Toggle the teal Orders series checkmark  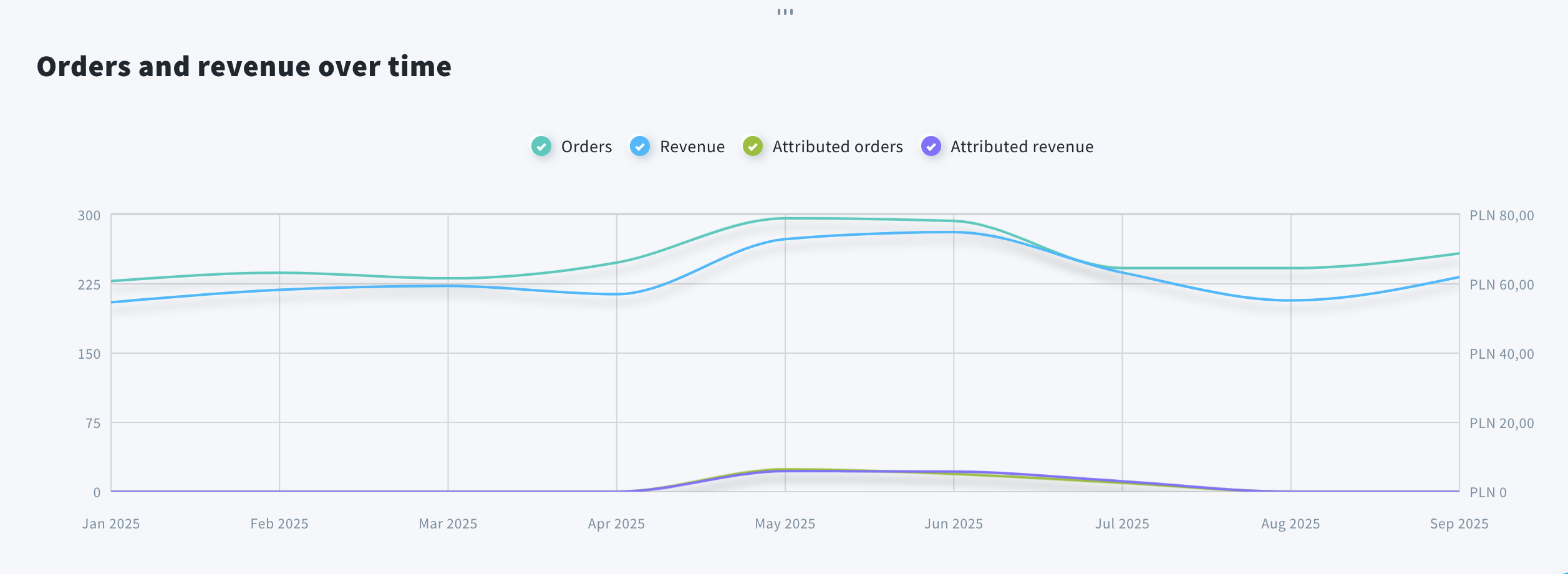click(x=541, y=147)
